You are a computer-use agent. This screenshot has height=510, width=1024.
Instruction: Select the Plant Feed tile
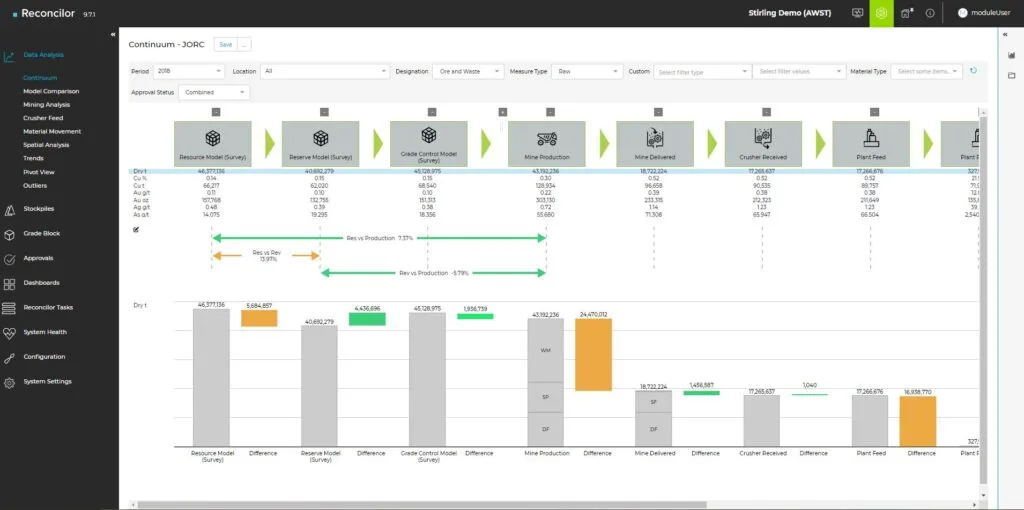tap(871, 144)
